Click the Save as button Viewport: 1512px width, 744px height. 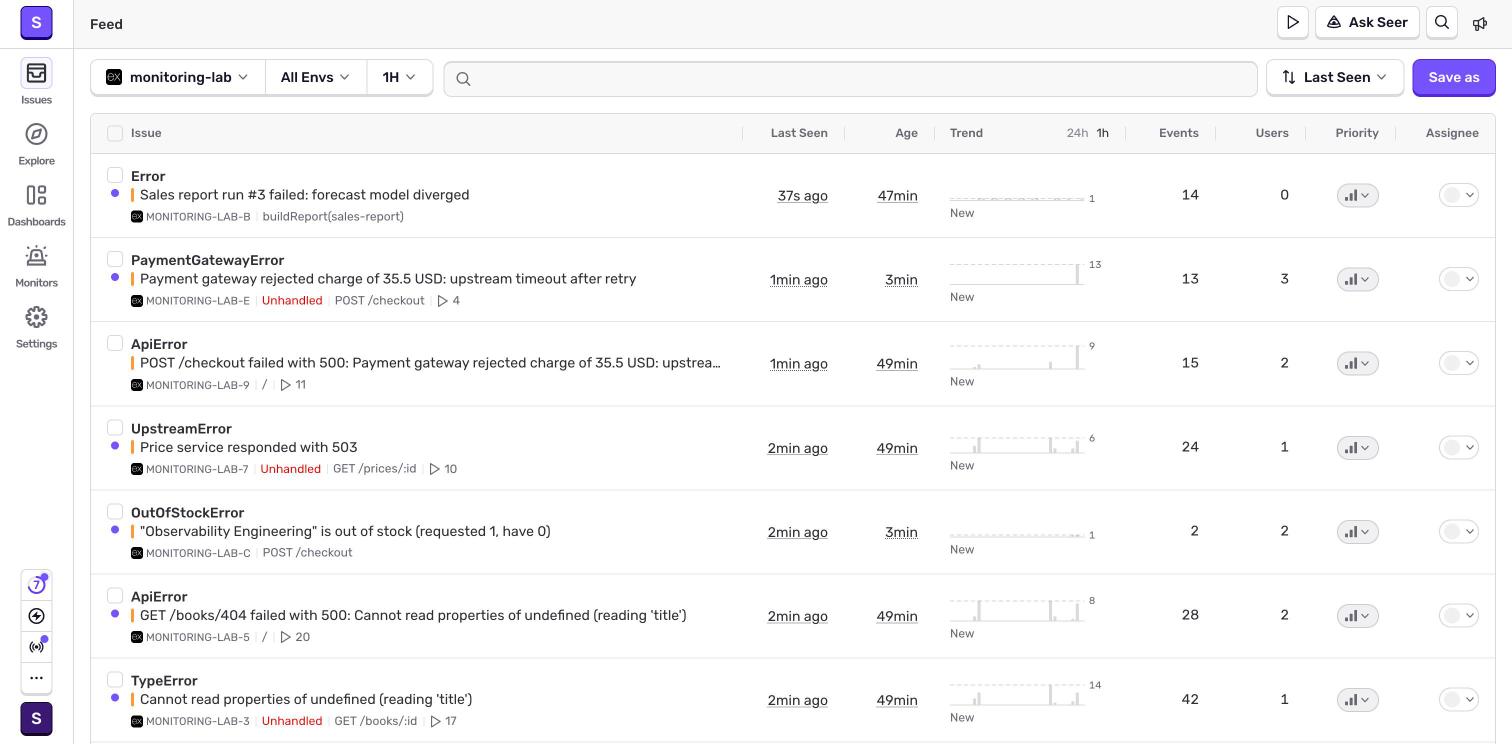click(x=1453, y=77)
